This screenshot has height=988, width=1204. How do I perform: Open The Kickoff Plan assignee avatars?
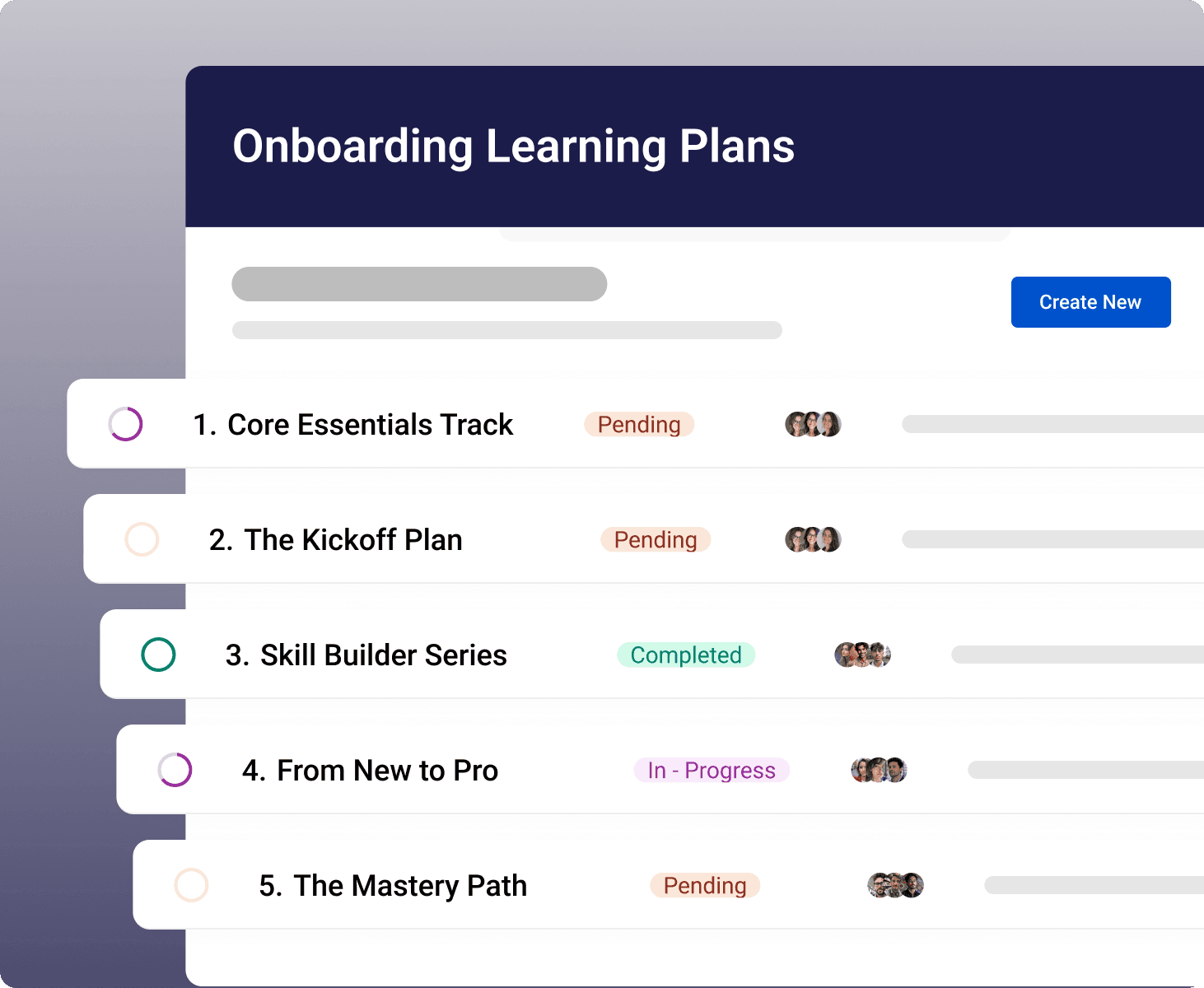pos(813,539)
